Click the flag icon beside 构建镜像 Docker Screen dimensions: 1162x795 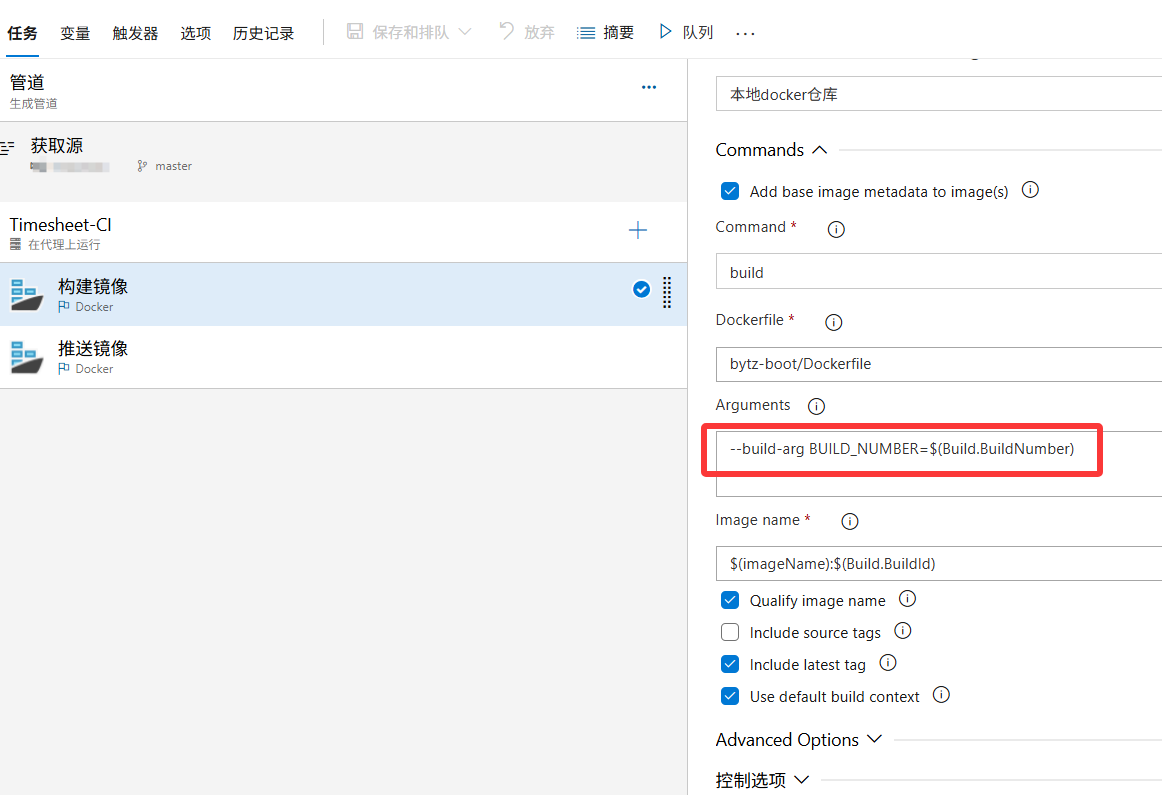[x=64, y=306]
